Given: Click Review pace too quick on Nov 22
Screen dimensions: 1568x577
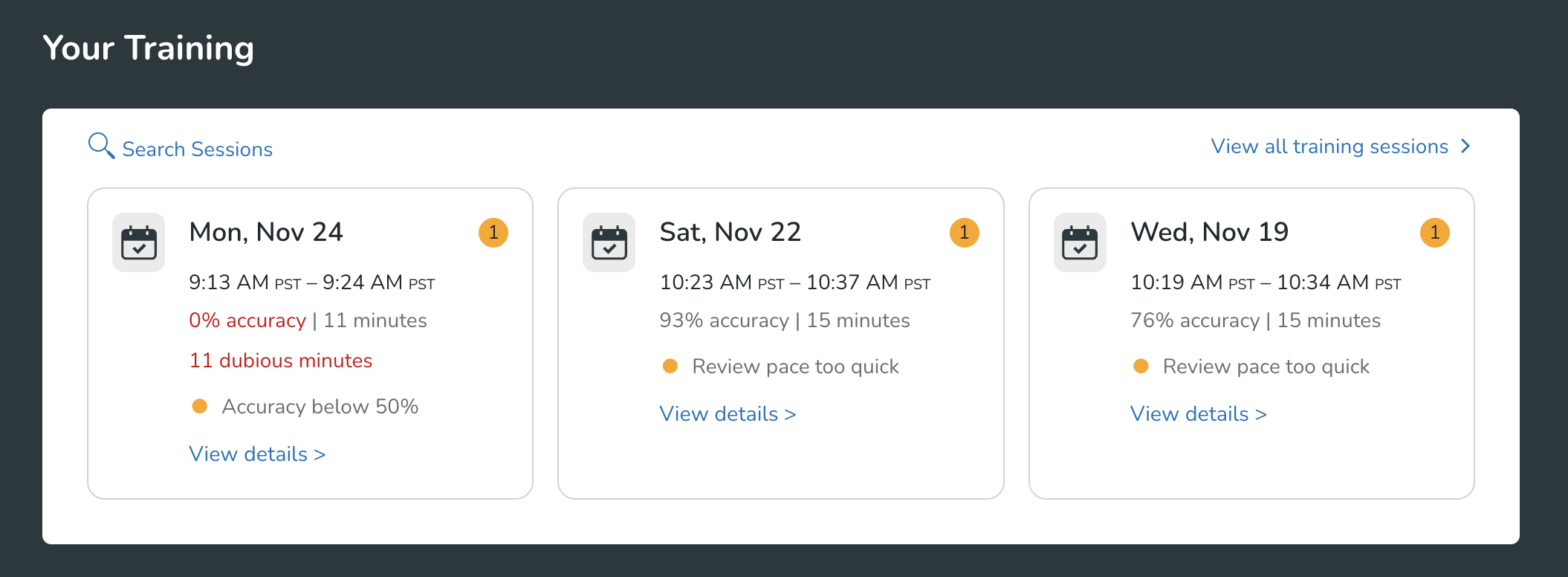Looking at the screenshot, I should click(x=795, y=367).
